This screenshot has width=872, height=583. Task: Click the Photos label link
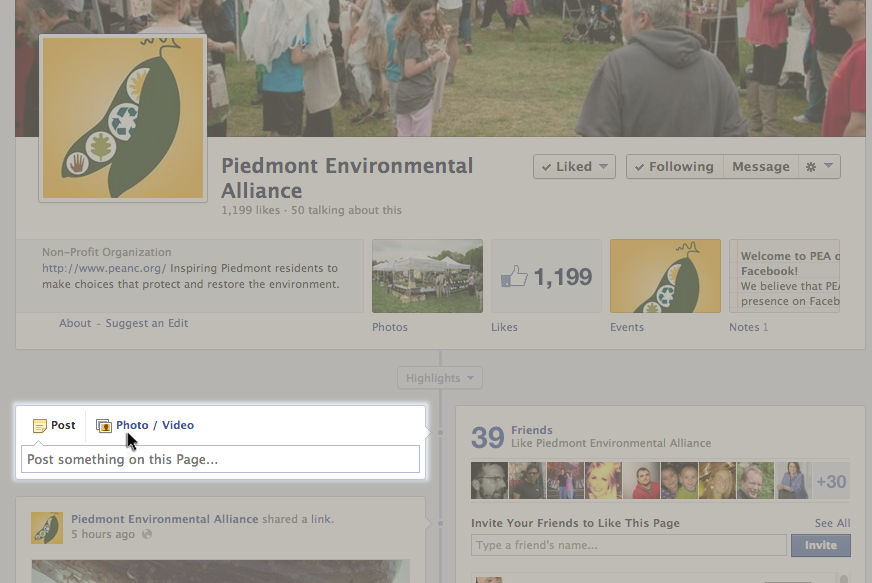tap(390, 327)
